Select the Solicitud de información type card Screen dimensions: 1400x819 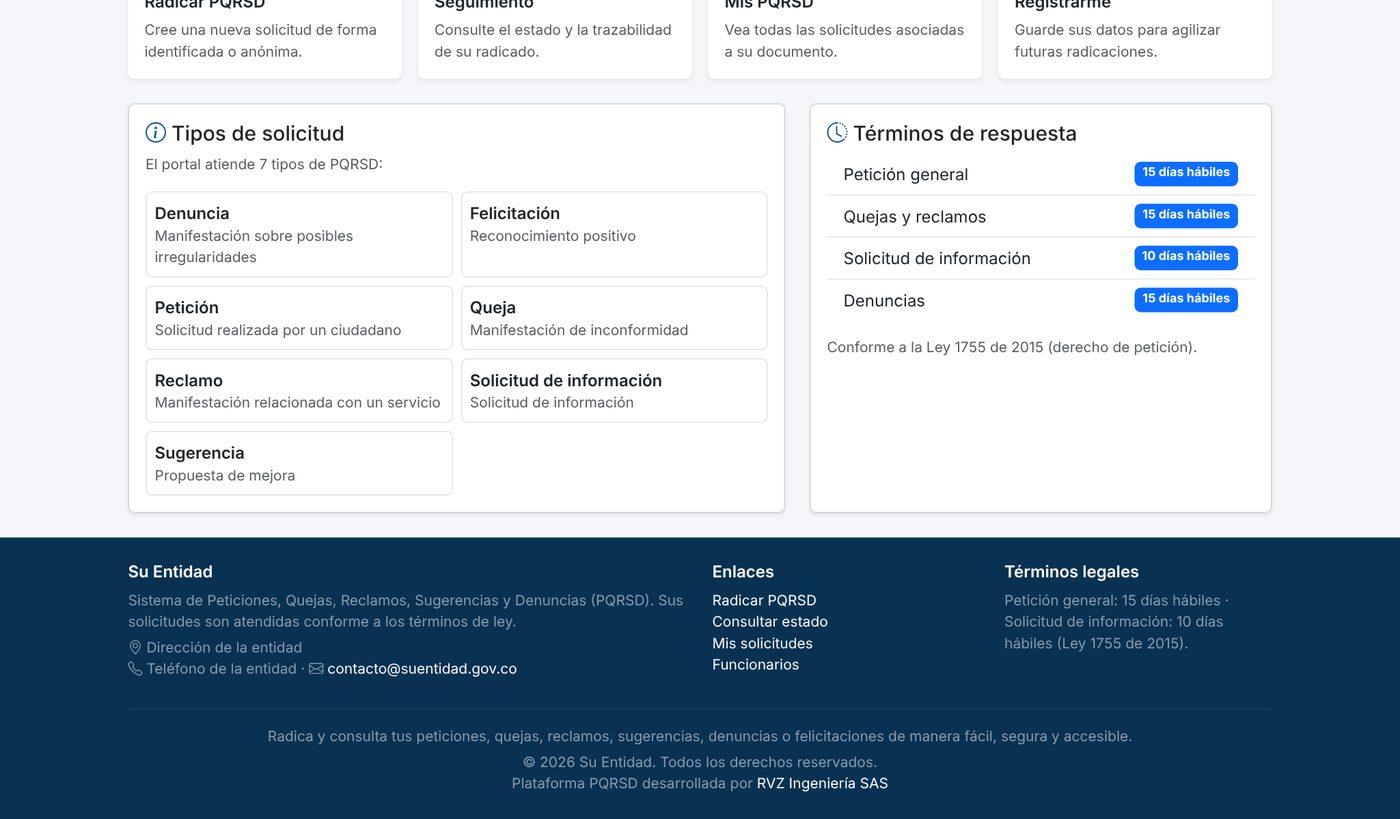coord(614,391)
